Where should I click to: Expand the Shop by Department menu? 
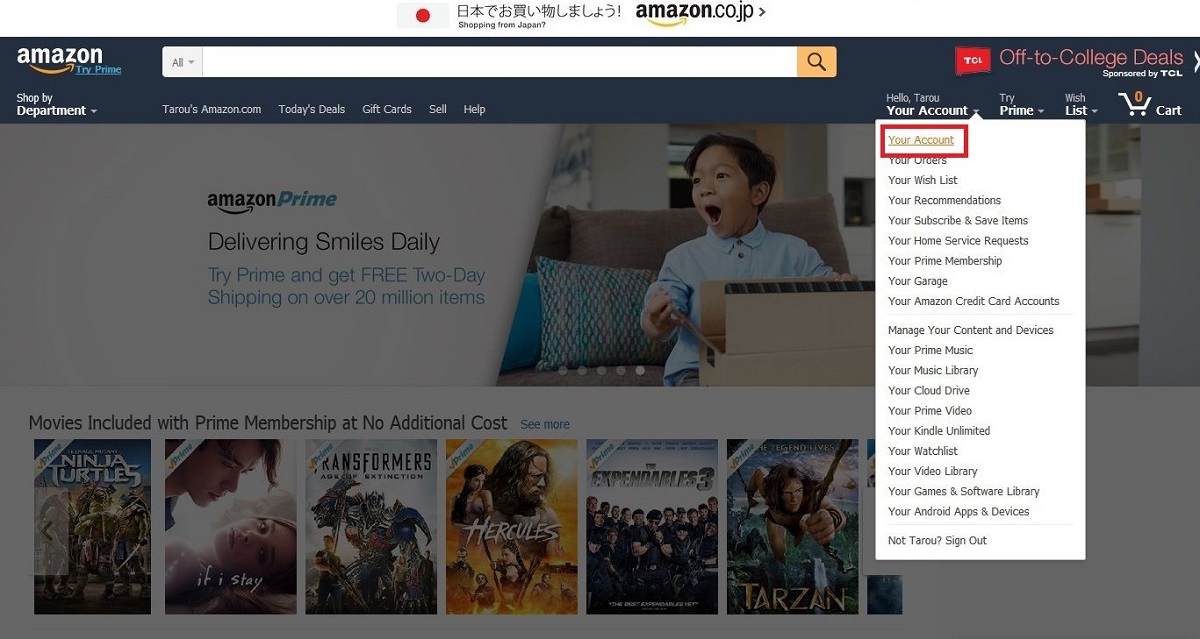(x=56, y=105)
